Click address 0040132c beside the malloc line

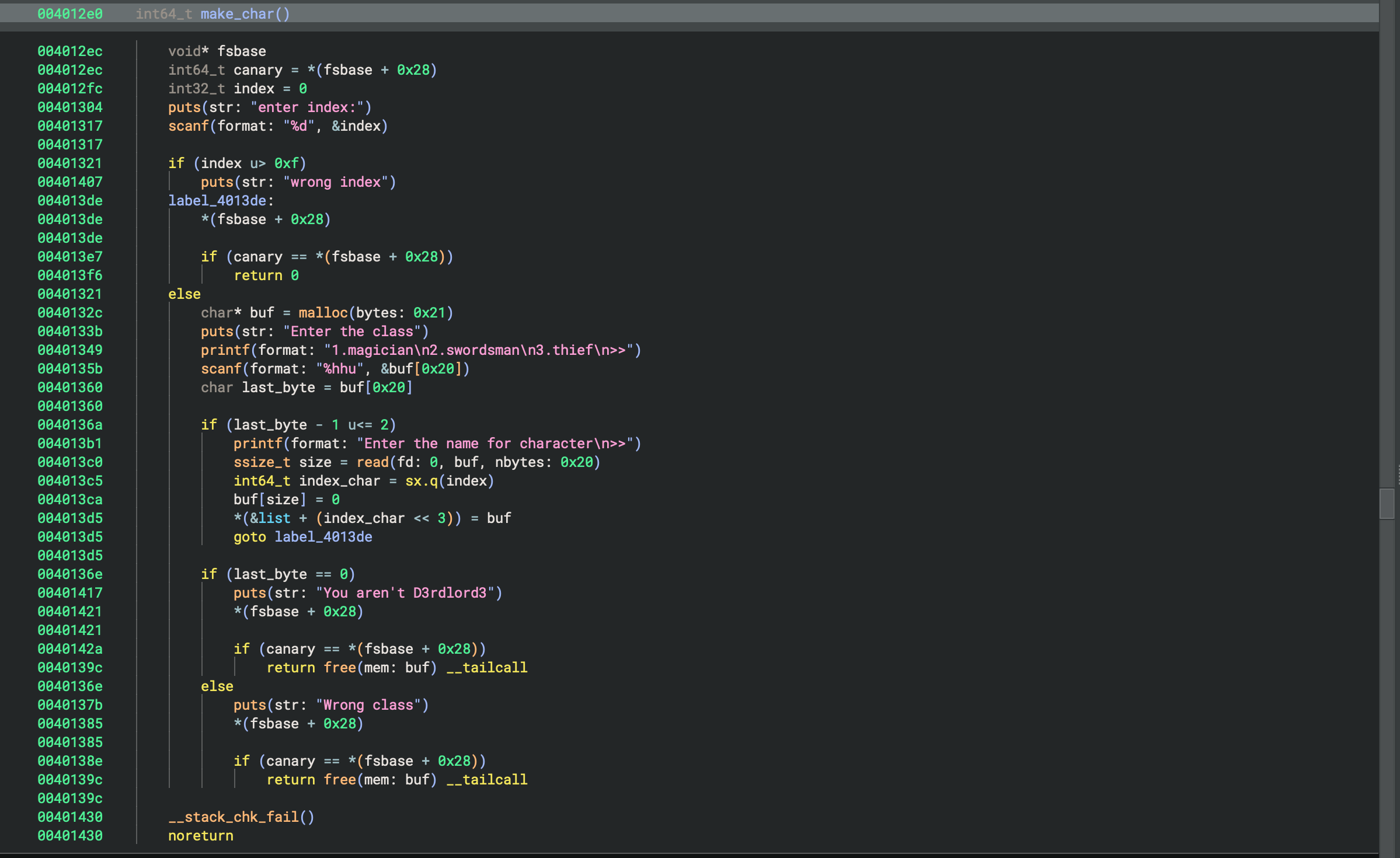[x=70, y=313]
